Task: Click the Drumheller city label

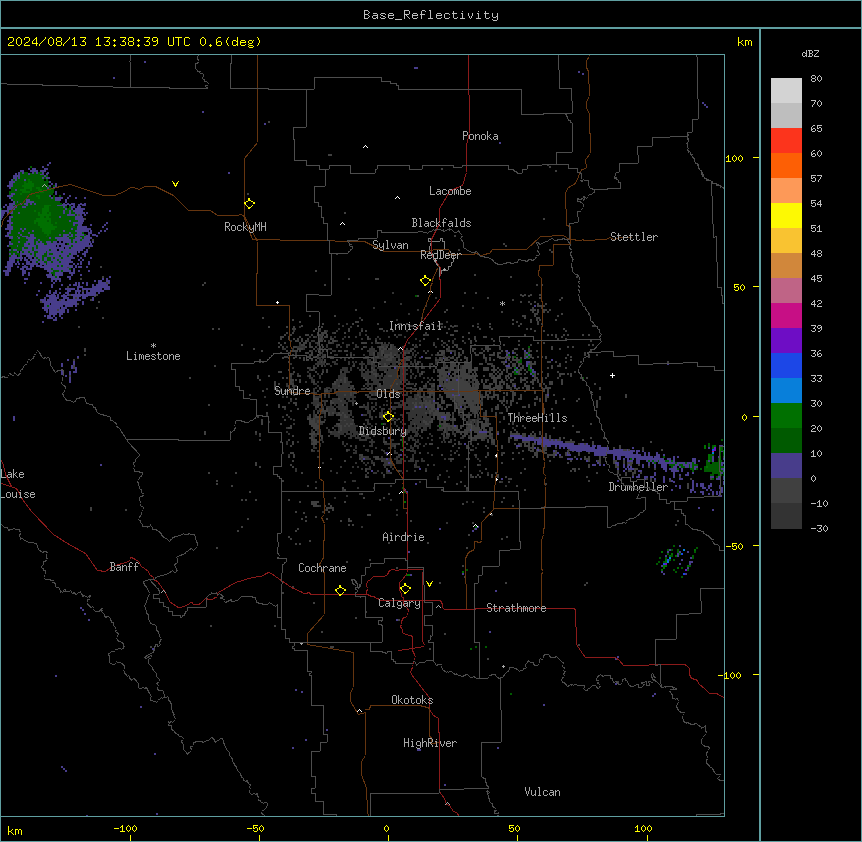Action: pos(638,487)
